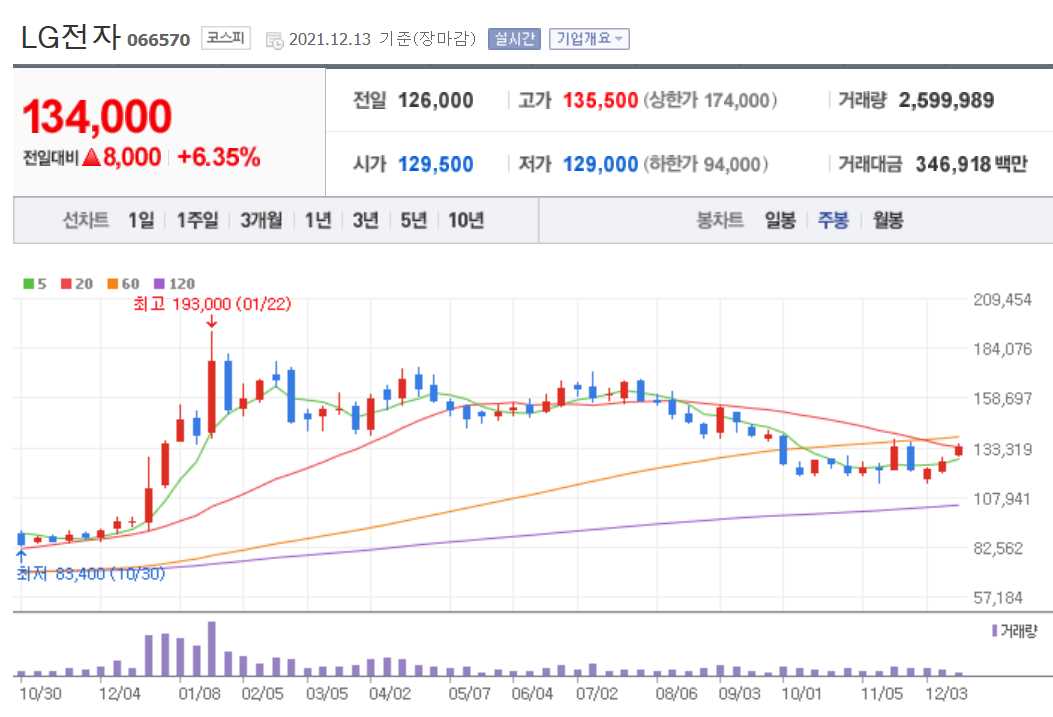Select the 10년 ten-year chart tab
The width and height of the screenshot is (1053, 717).
[x=468, y=221]
